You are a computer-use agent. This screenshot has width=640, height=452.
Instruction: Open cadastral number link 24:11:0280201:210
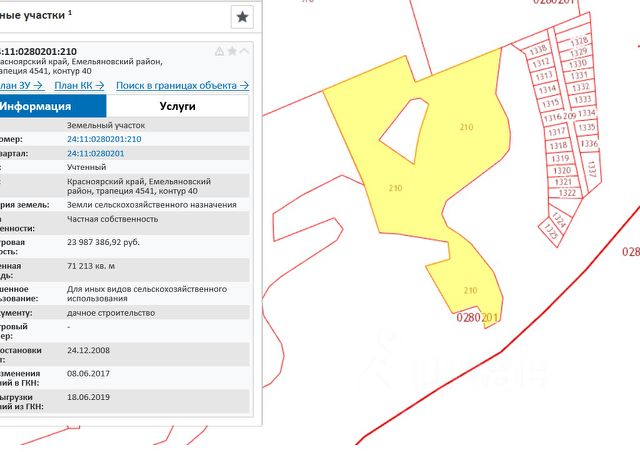104,139
